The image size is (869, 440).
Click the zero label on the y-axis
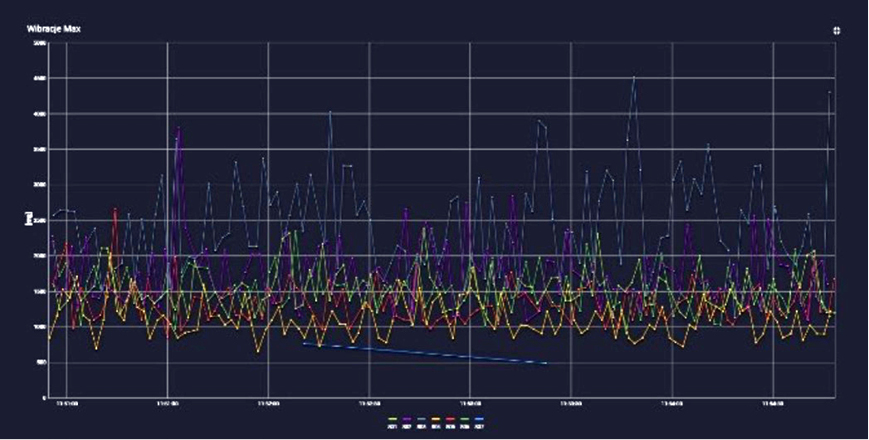[44, 398]
